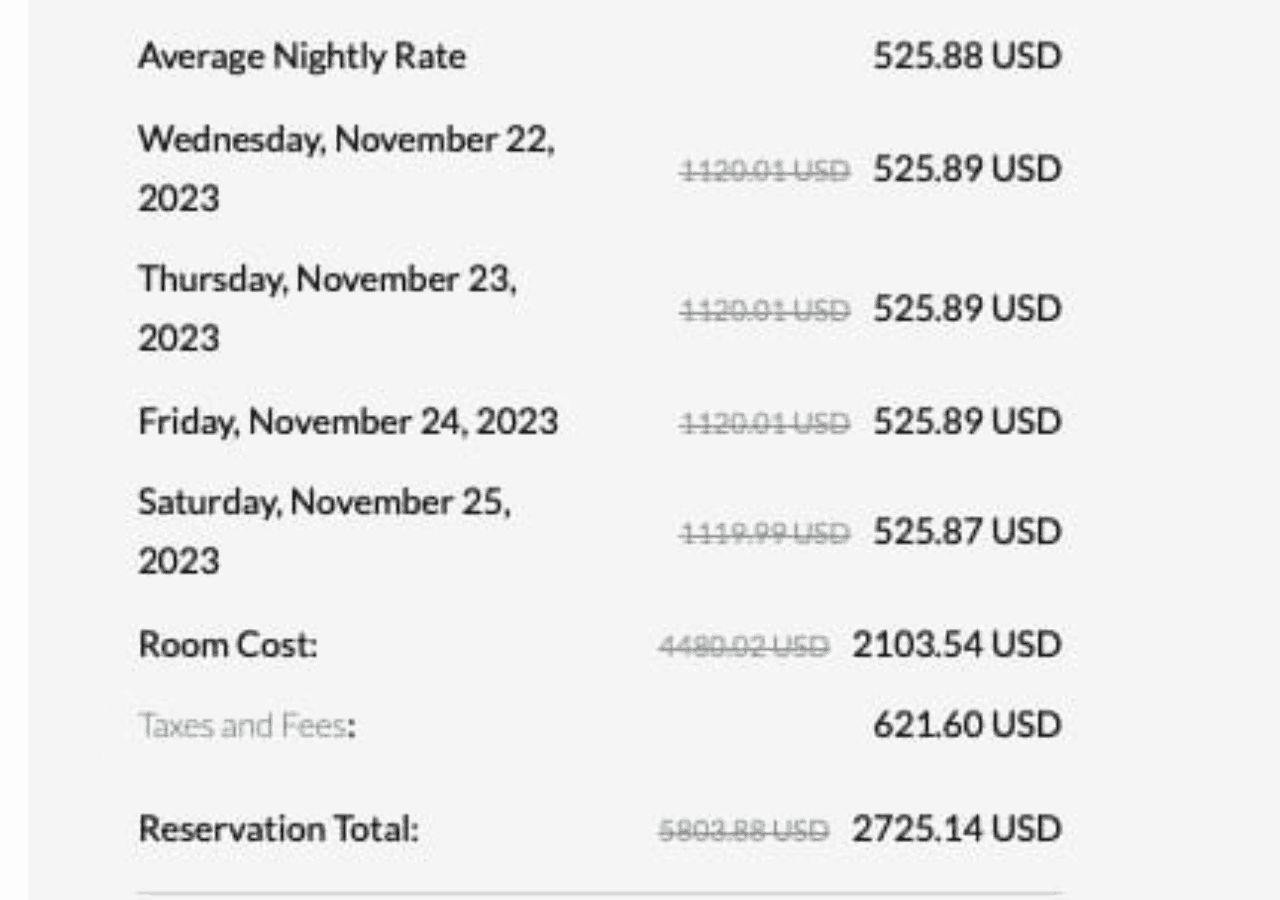Select the 2103.54 USD room cost
This screenshot has width=1280, height=900.
tap(955, 645)
